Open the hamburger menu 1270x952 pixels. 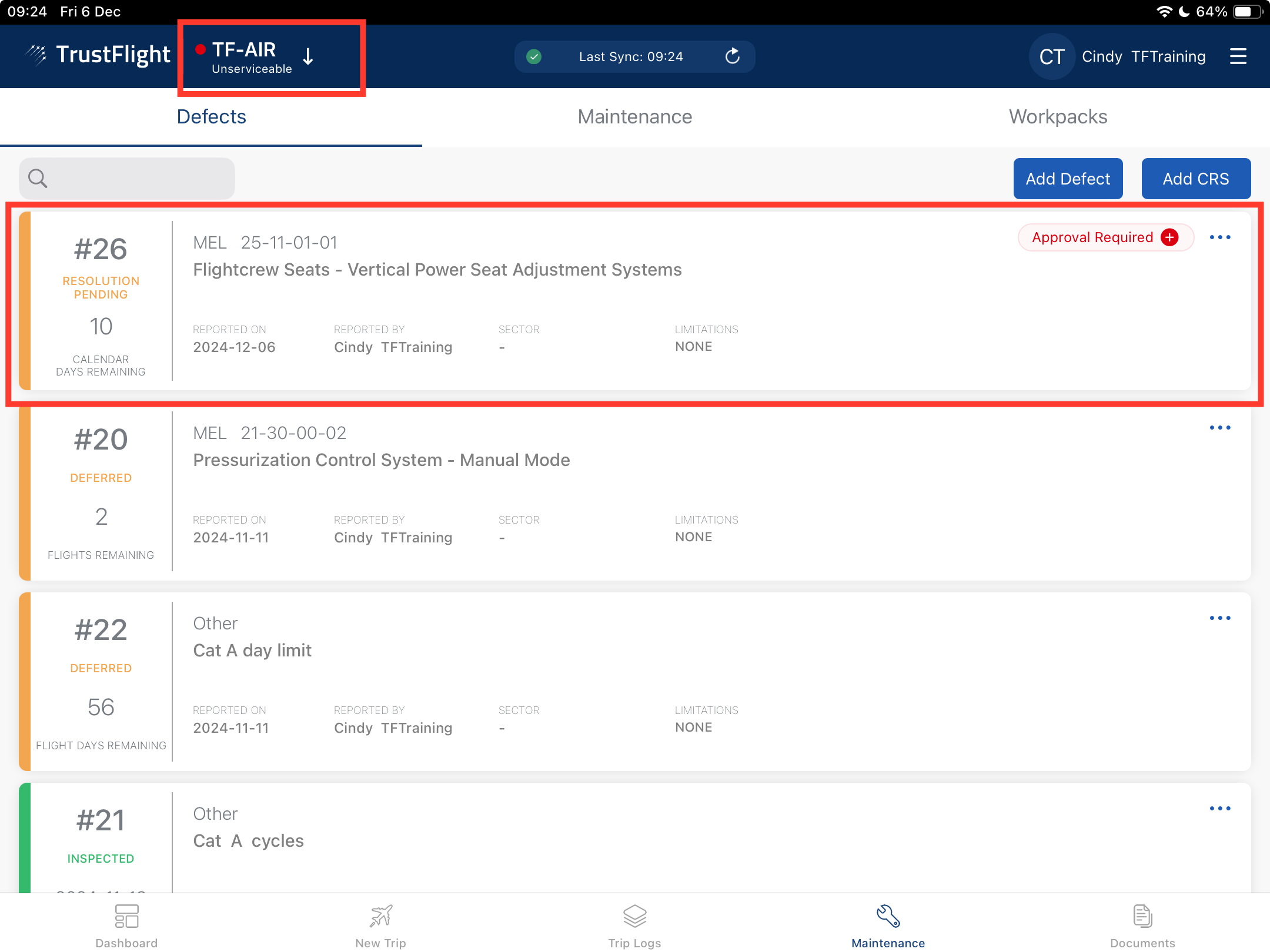(x=1238, y=56)
